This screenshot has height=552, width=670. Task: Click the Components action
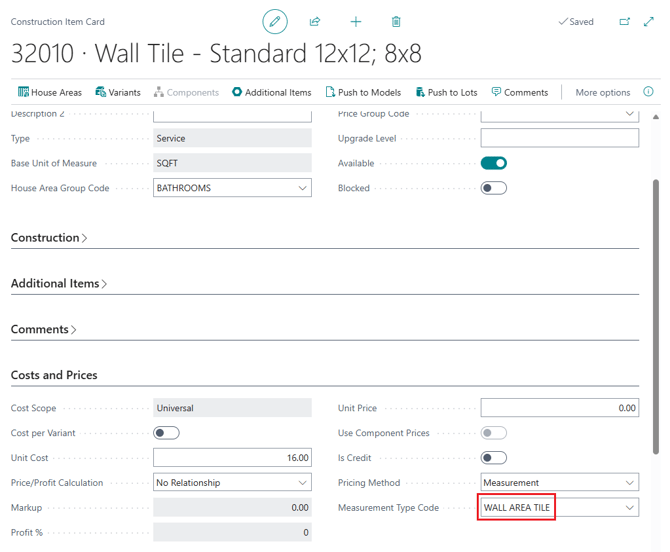click(186, 92)
